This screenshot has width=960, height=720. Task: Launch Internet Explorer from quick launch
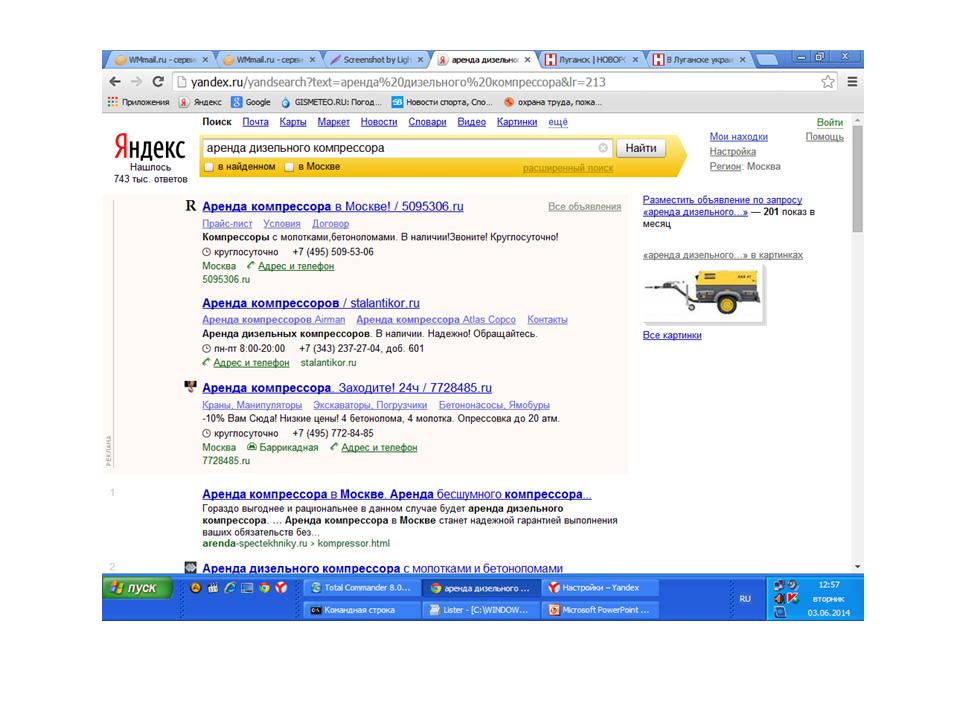pyautogui.click(x=230, y=588)
